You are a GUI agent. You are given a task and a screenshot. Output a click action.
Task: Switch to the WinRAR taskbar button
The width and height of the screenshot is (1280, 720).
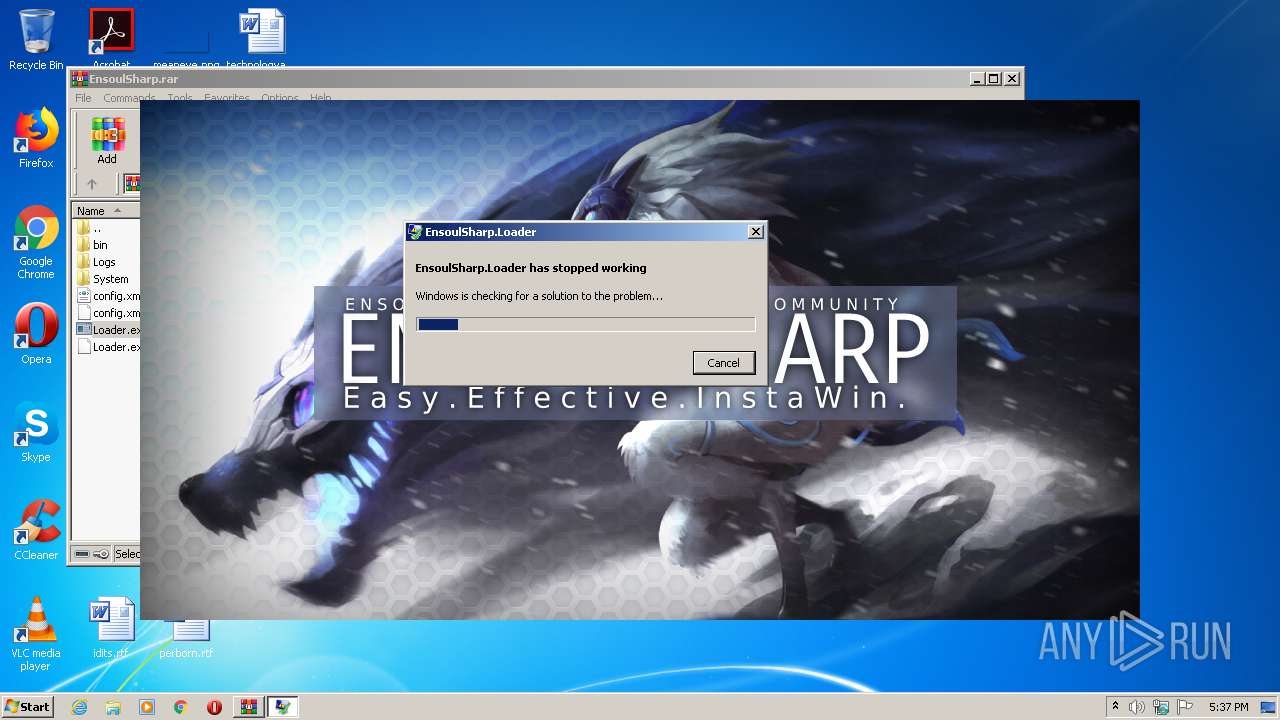[x=248, y=707]
